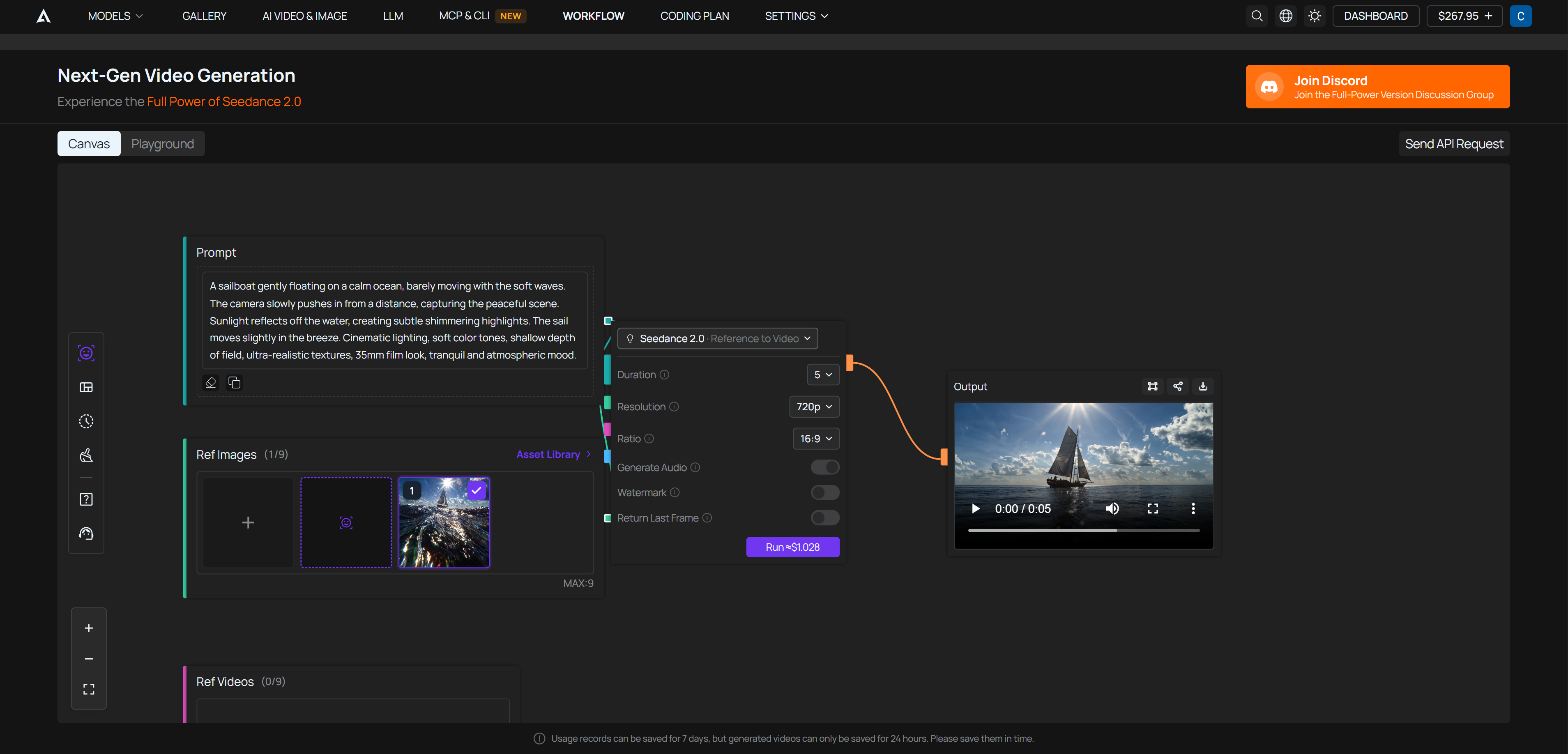Click Discord logo icon in banner
The height and width of the screenshot is (754, 1568).
point(1269,87)
